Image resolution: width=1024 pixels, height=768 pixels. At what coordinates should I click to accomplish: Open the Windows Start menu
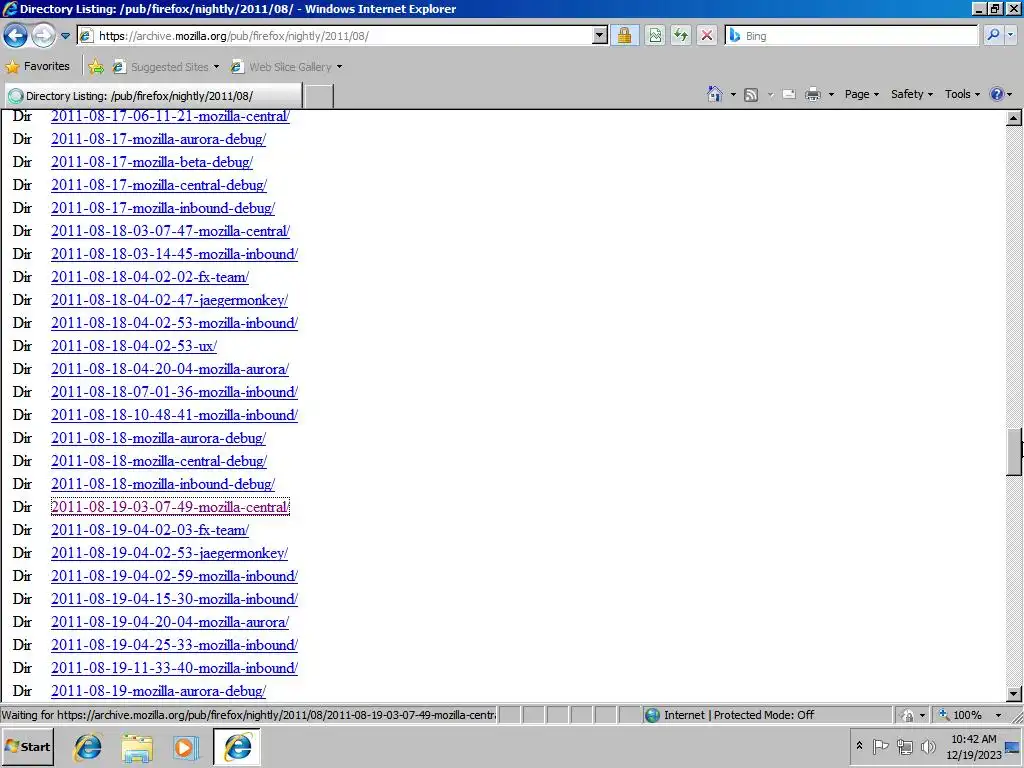click(27, 746)
